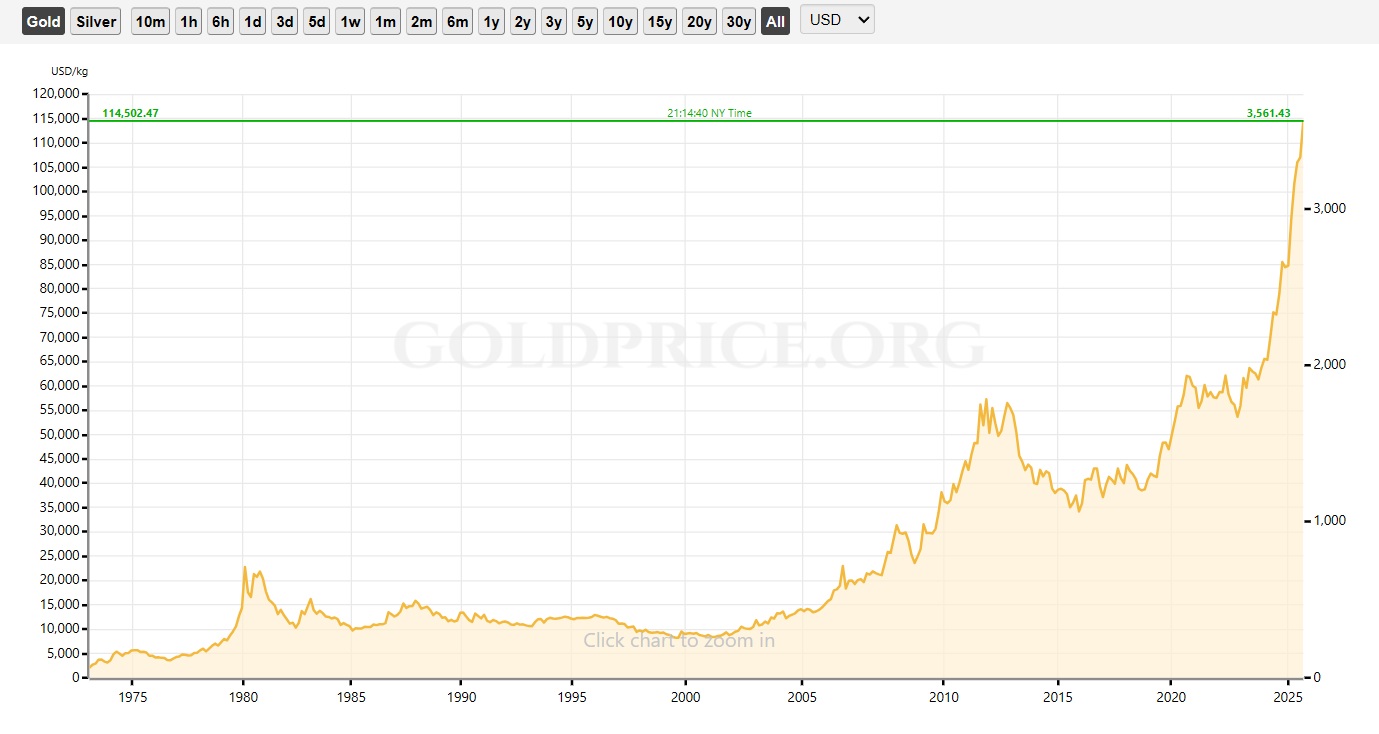Click the green current price line
This screenshot has width=1379, height=734.
click(695, 121)
